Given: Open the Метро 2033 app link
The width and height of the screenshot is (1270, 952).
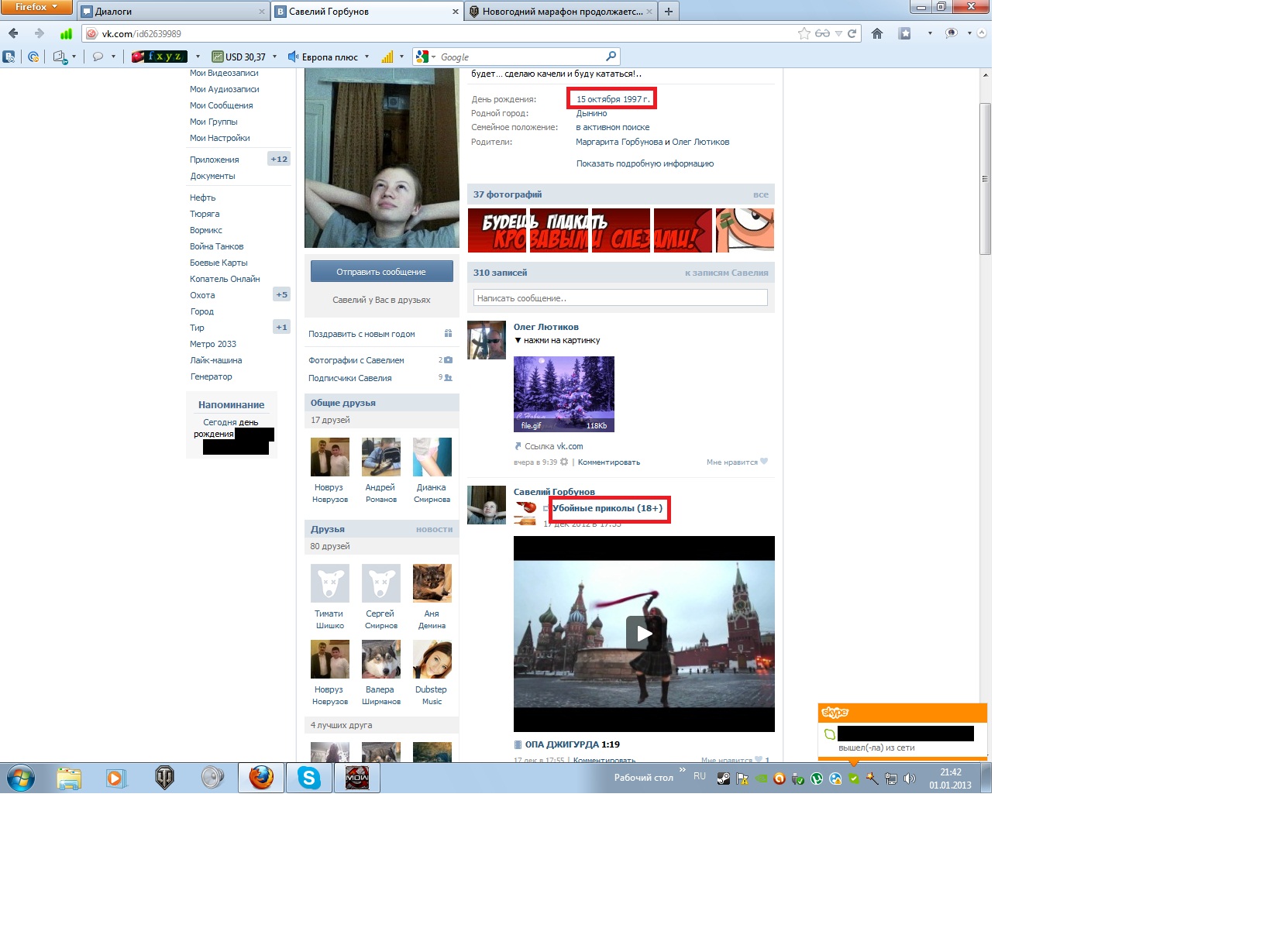Looking at the screenshot, I should pos(212,344).
